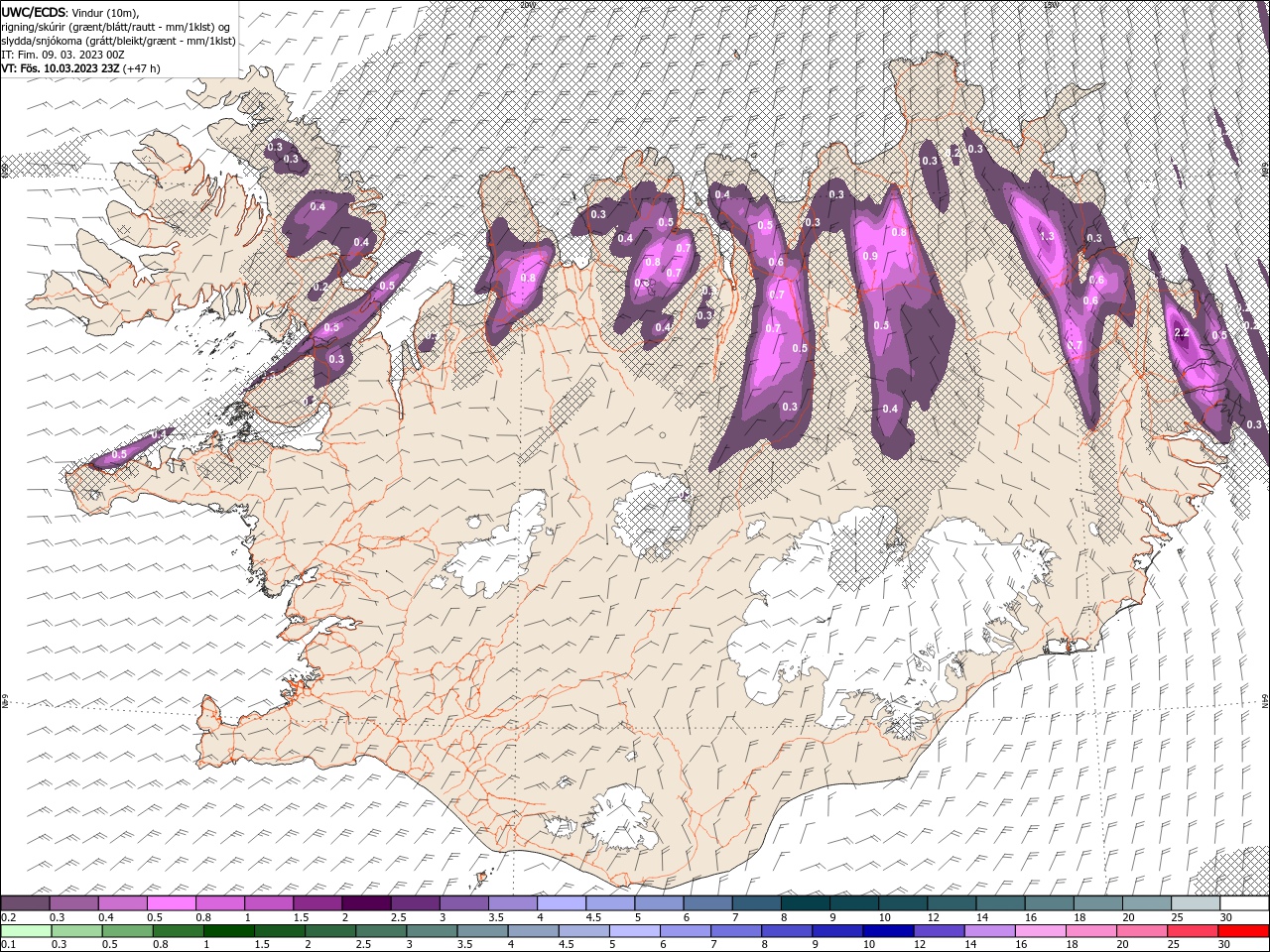Click the '15W' longitude label at top
1270x952 pixels.
[1050, 4]
